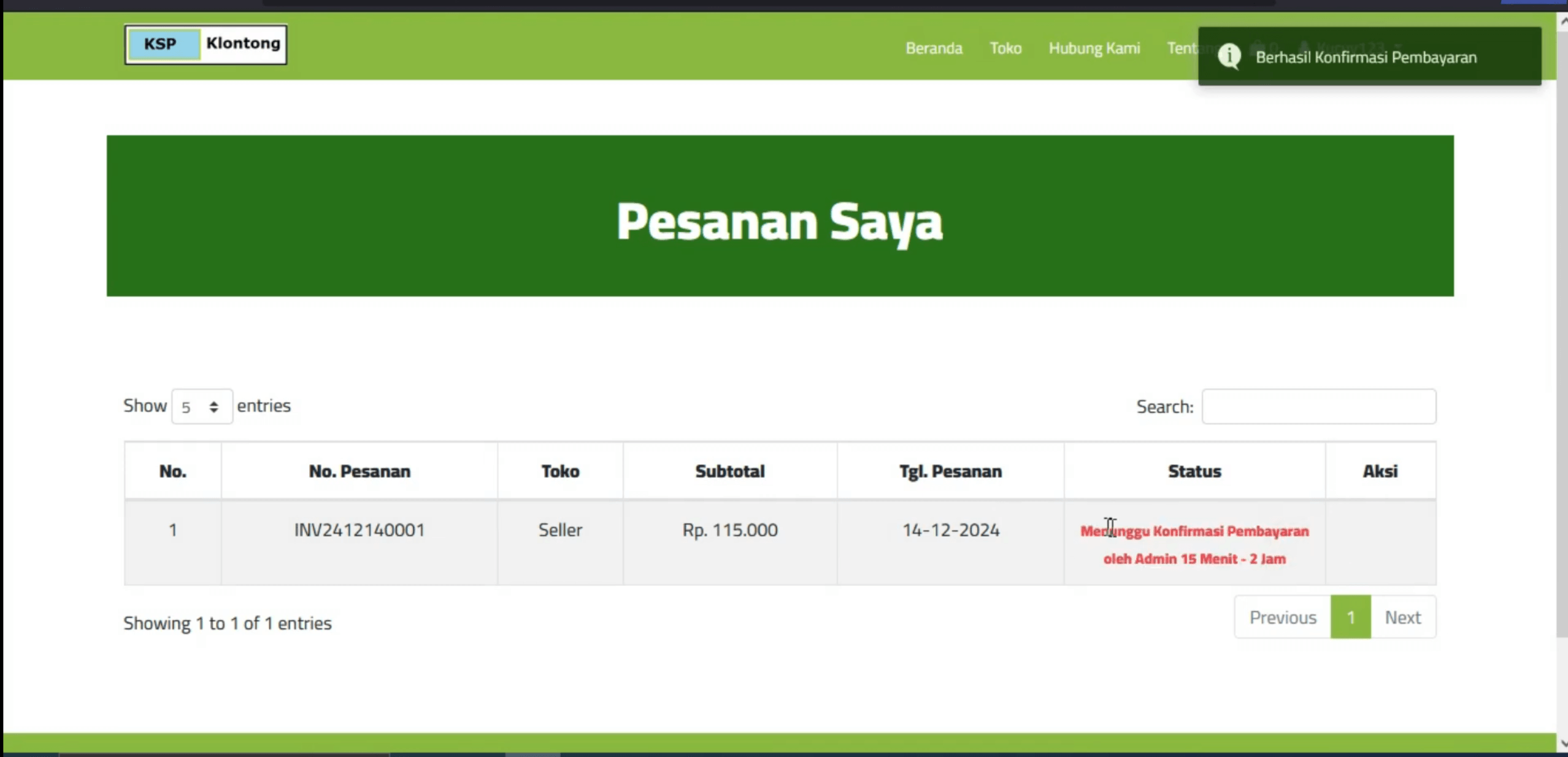Click the Next pagination button
The width and height of the screenshot is (1568, 757).
[1403, 617]
